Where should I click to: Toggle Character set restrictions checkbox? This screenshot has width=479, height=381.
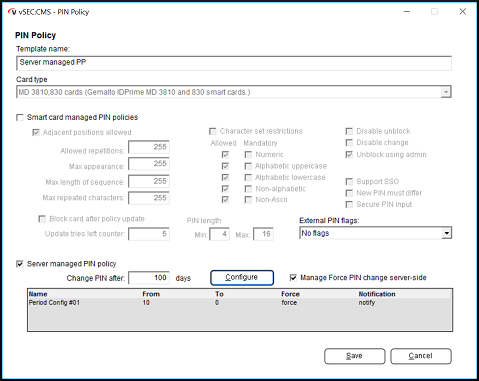(212, 131)
